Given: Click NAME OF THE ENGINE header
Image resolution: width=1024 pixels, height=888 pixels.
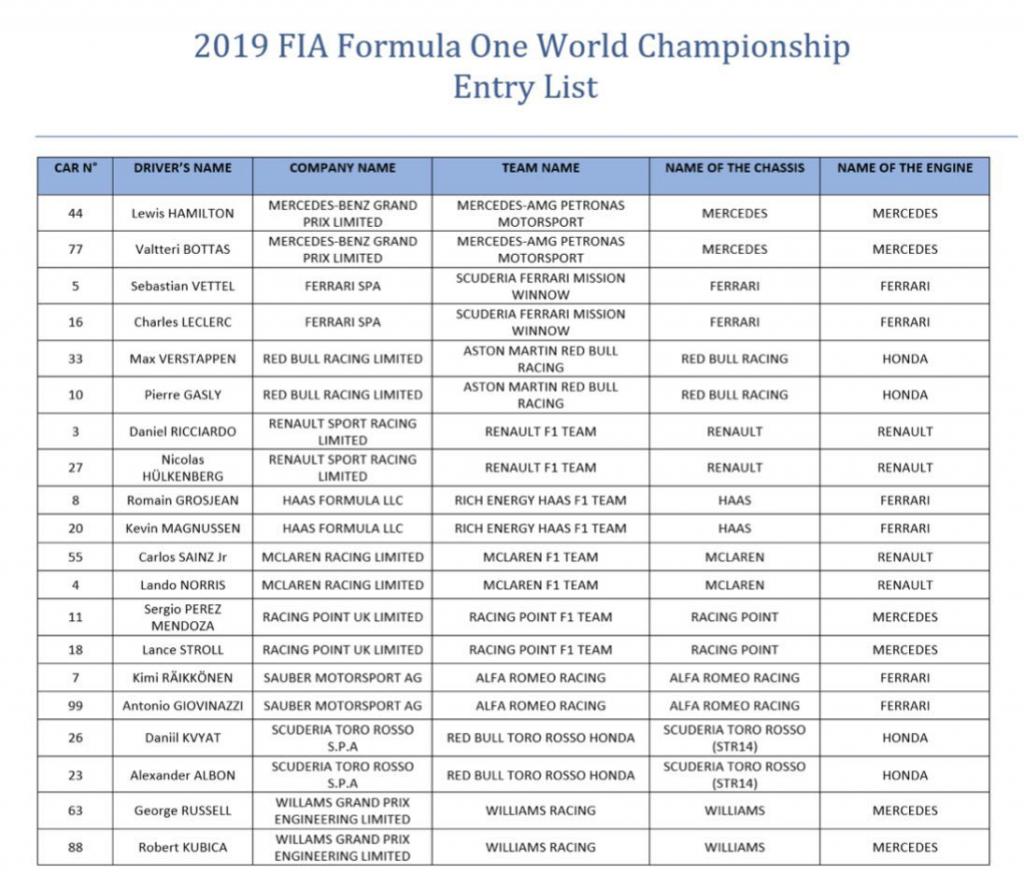Looking at the screenshot, I should coord(904,176).
